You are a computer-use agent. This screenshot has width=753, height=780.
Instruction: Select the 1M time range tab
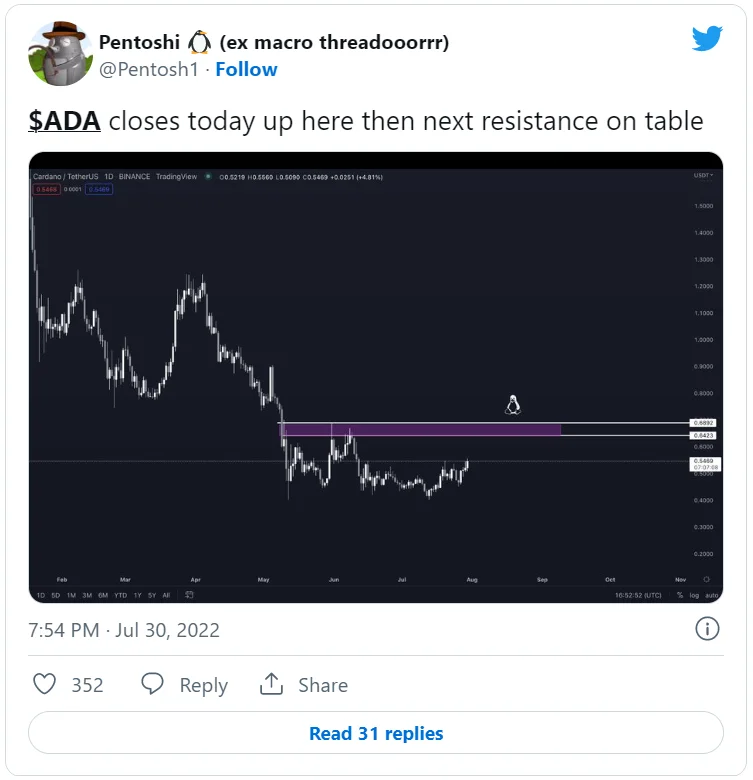tap(71, 595)
